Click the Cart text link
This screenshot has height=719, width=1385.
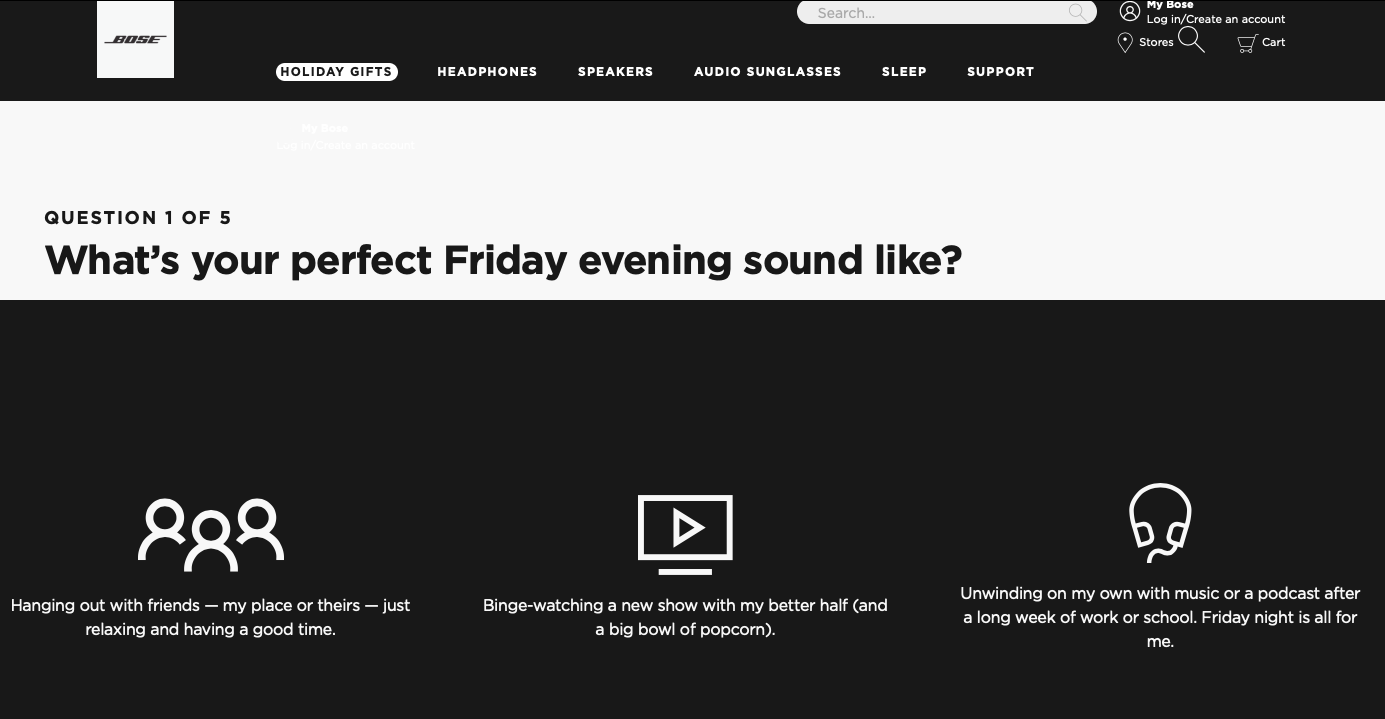pos(1274,42)
